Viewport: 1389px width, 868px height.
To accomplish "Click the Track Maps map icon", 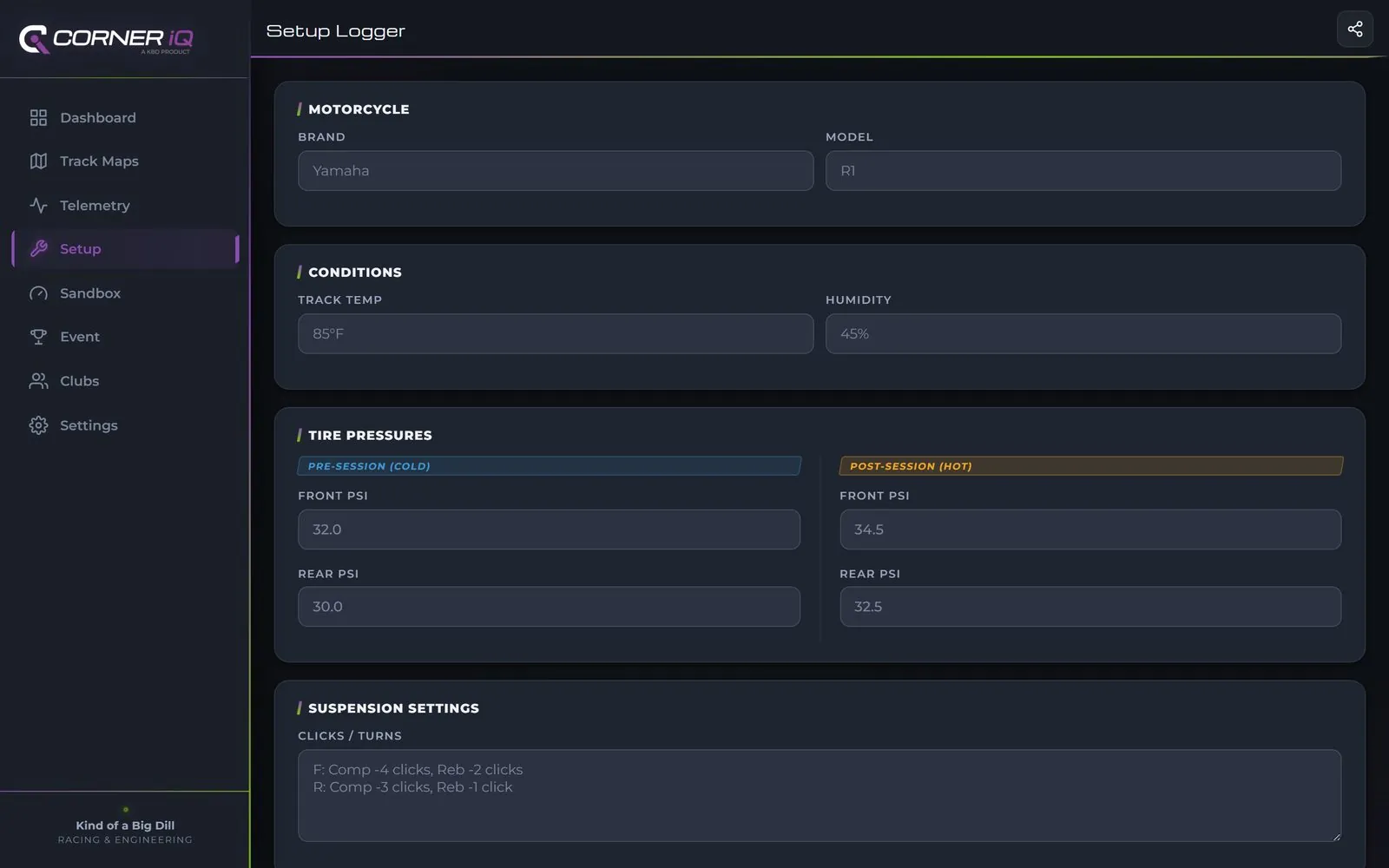I will click(x=38, y=161).
